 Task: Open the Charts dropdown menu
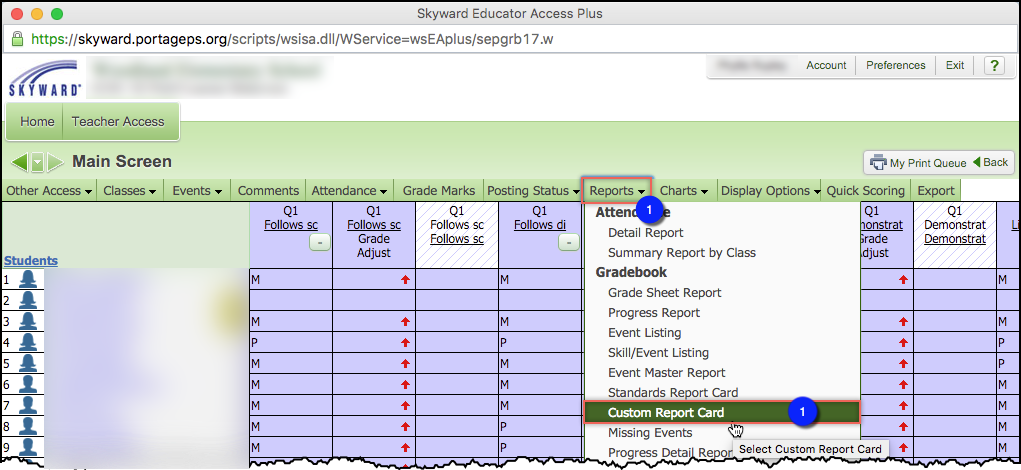(x=684, y=191)
